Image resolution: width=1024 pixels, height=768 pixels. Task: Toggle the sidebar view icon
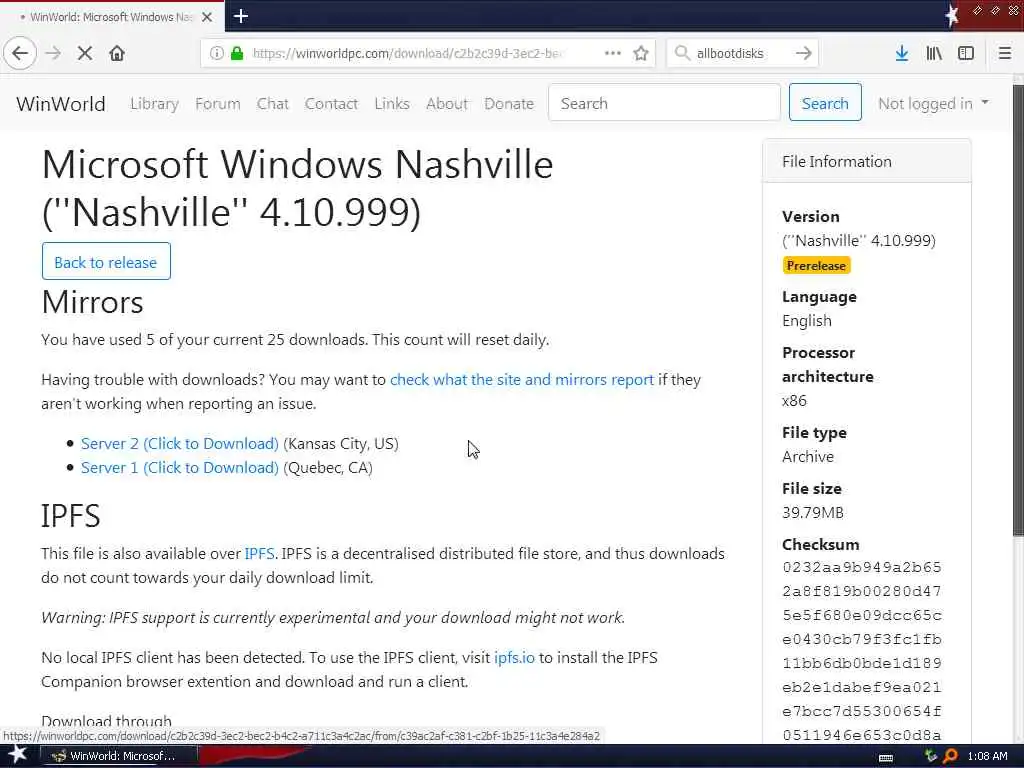point(966,53)
